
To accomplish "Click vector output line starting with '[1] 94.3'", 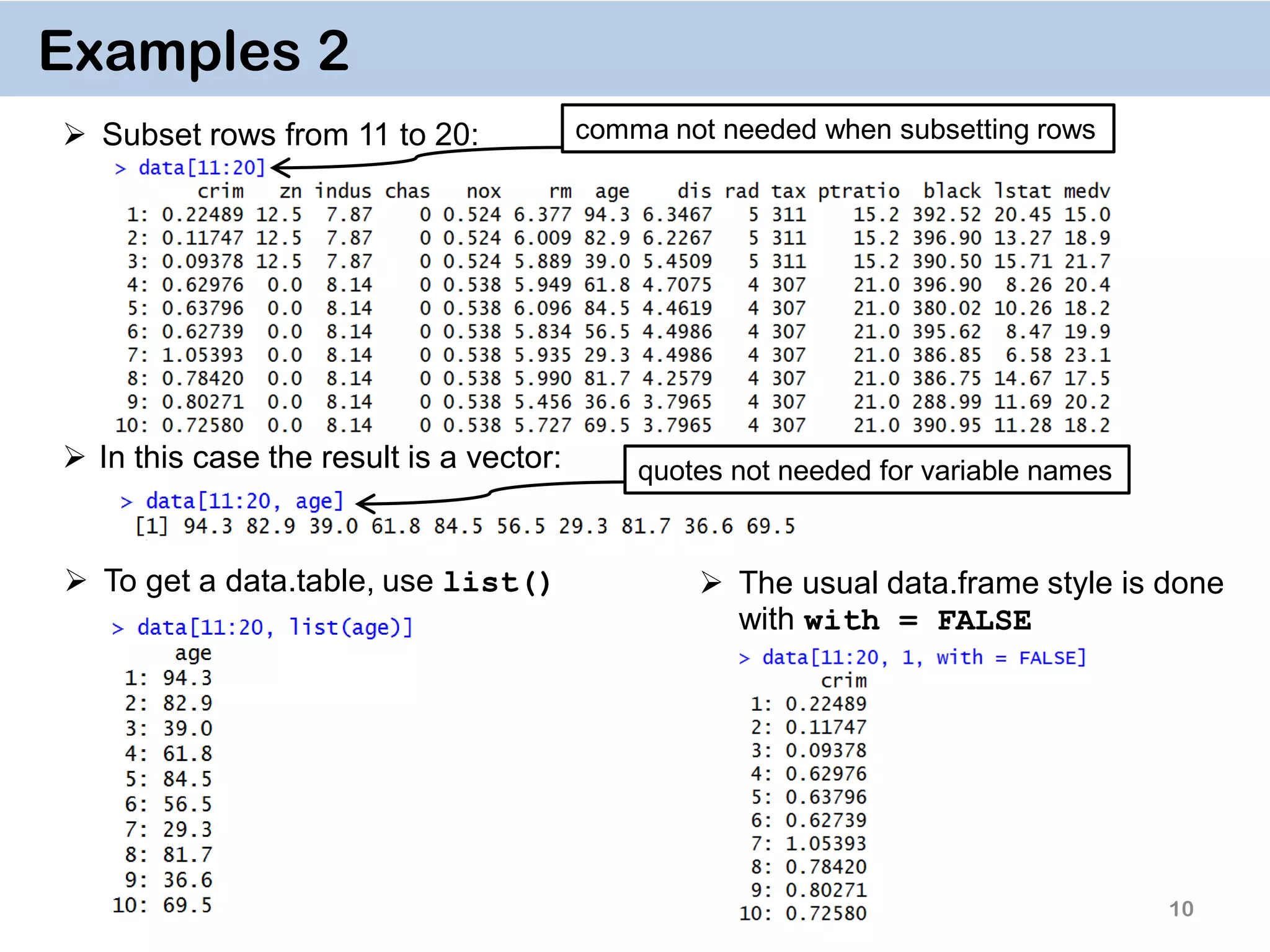I will (x=465, y=526).
